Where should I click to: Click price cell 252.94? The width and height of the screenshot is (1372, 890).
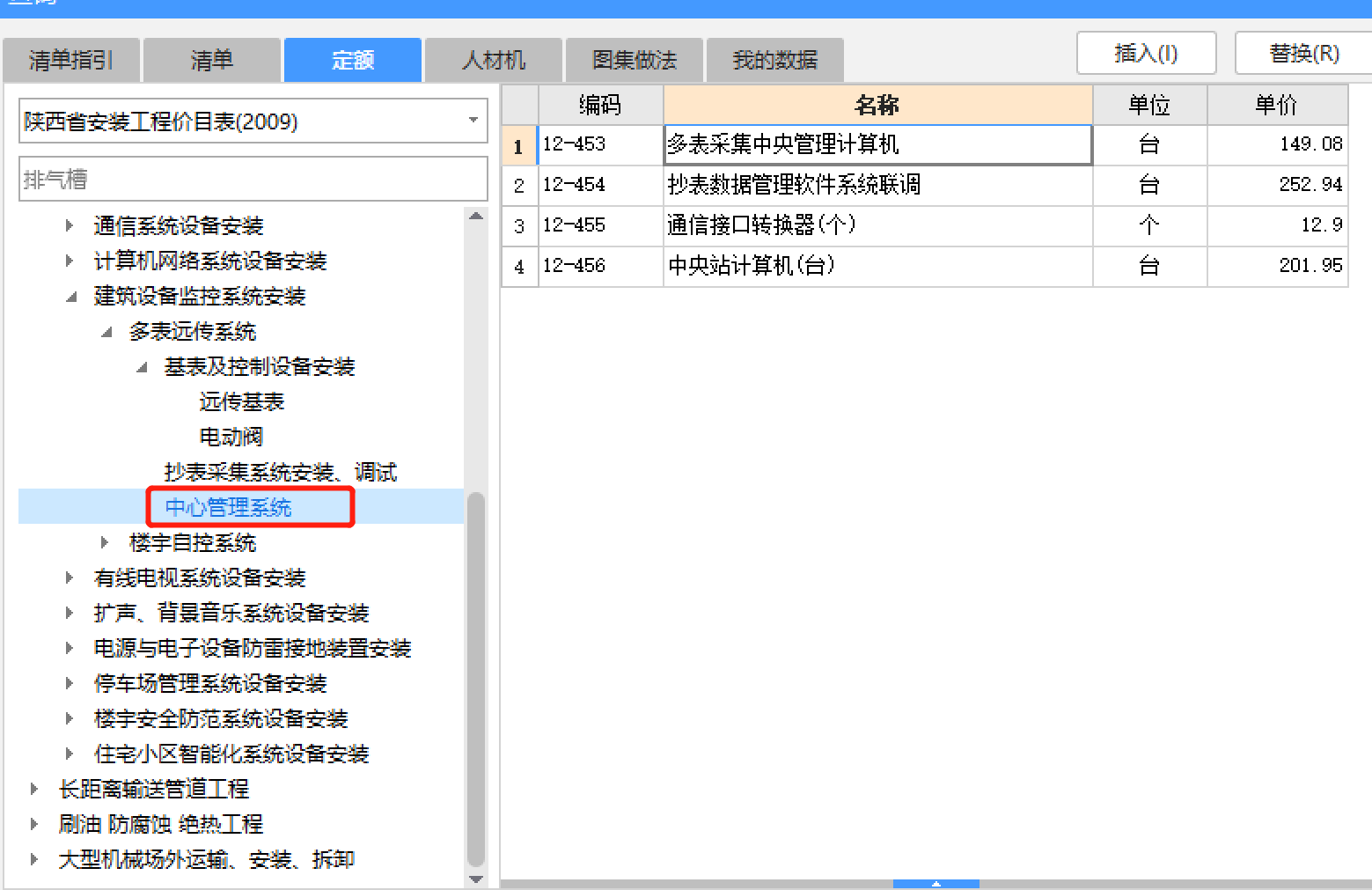[1277, 185]
